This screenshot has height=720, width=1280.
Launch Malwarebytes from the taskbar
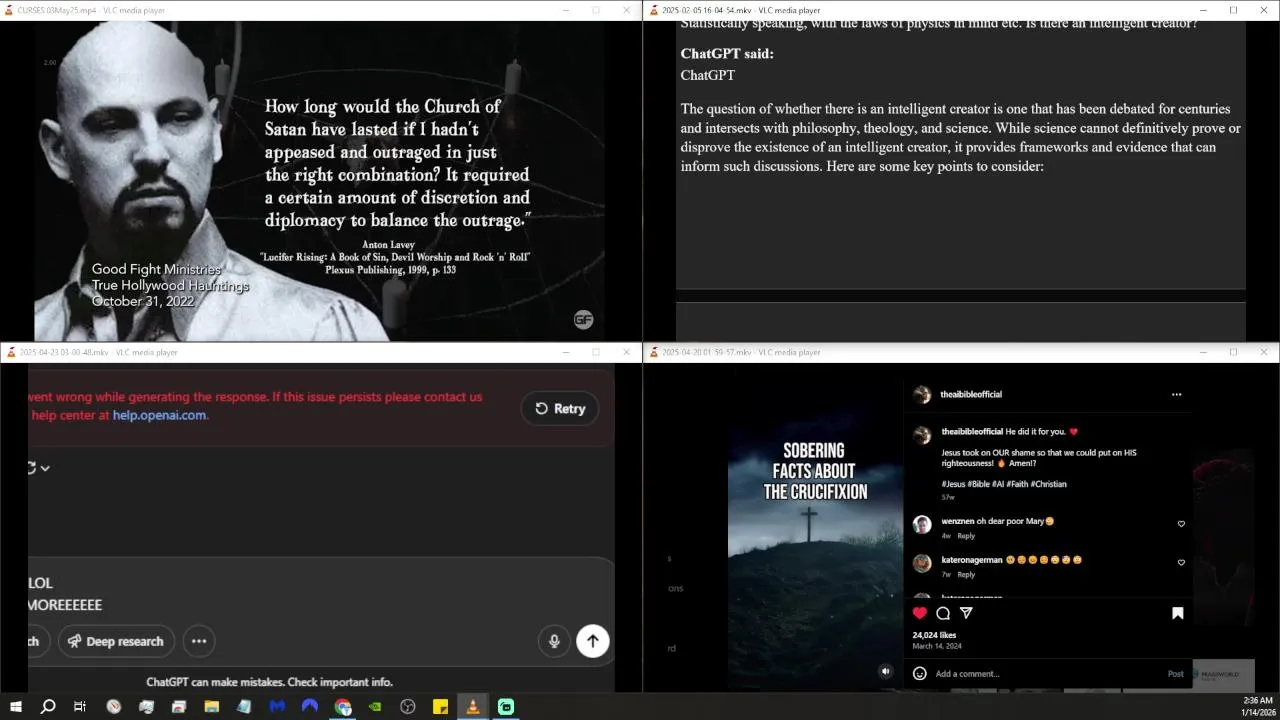point(277,707)
